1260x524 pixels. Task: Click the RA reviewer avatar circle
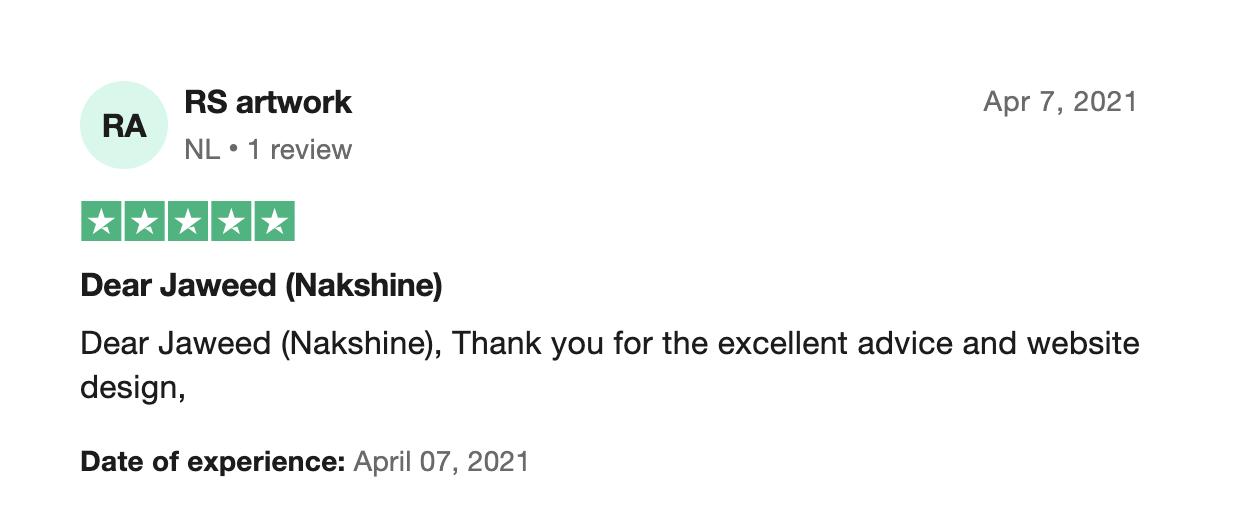click(x=124, y=126)
